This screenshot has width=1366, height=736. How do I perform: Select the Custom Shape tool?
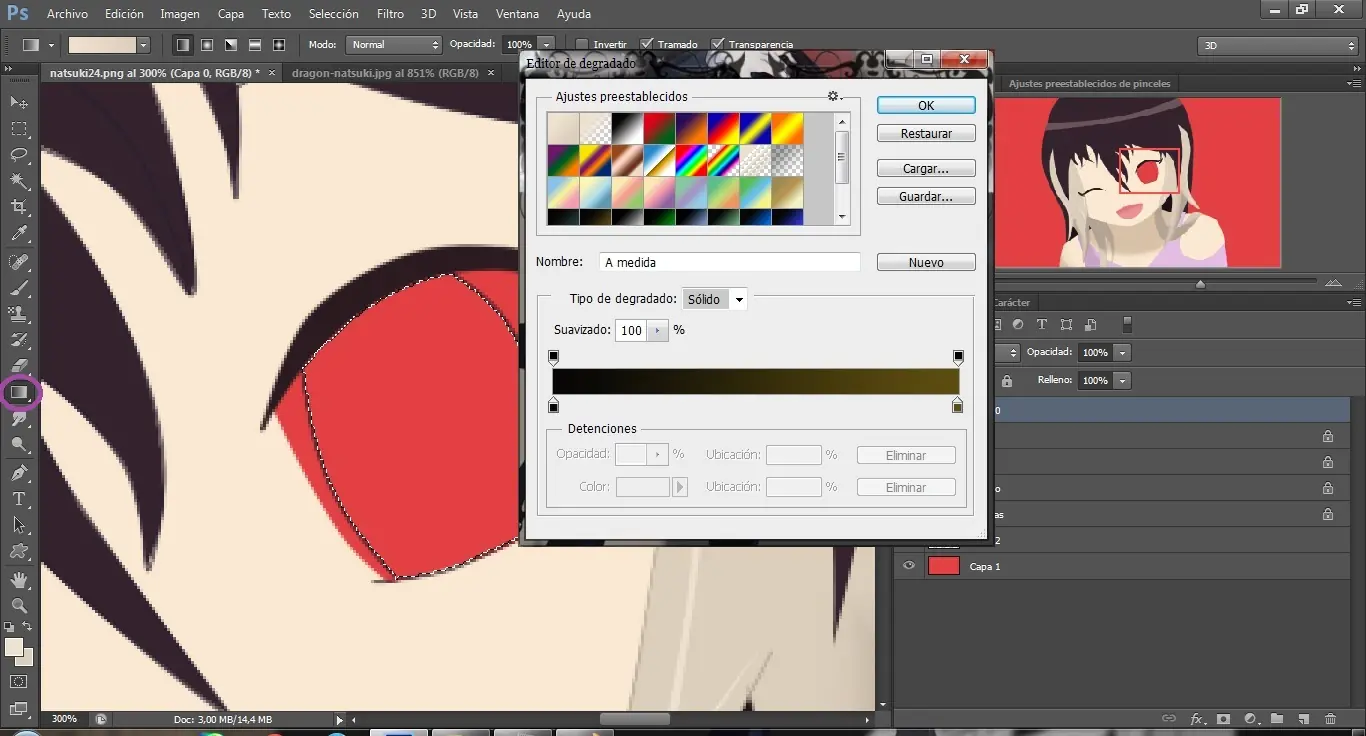click(19, 551)
